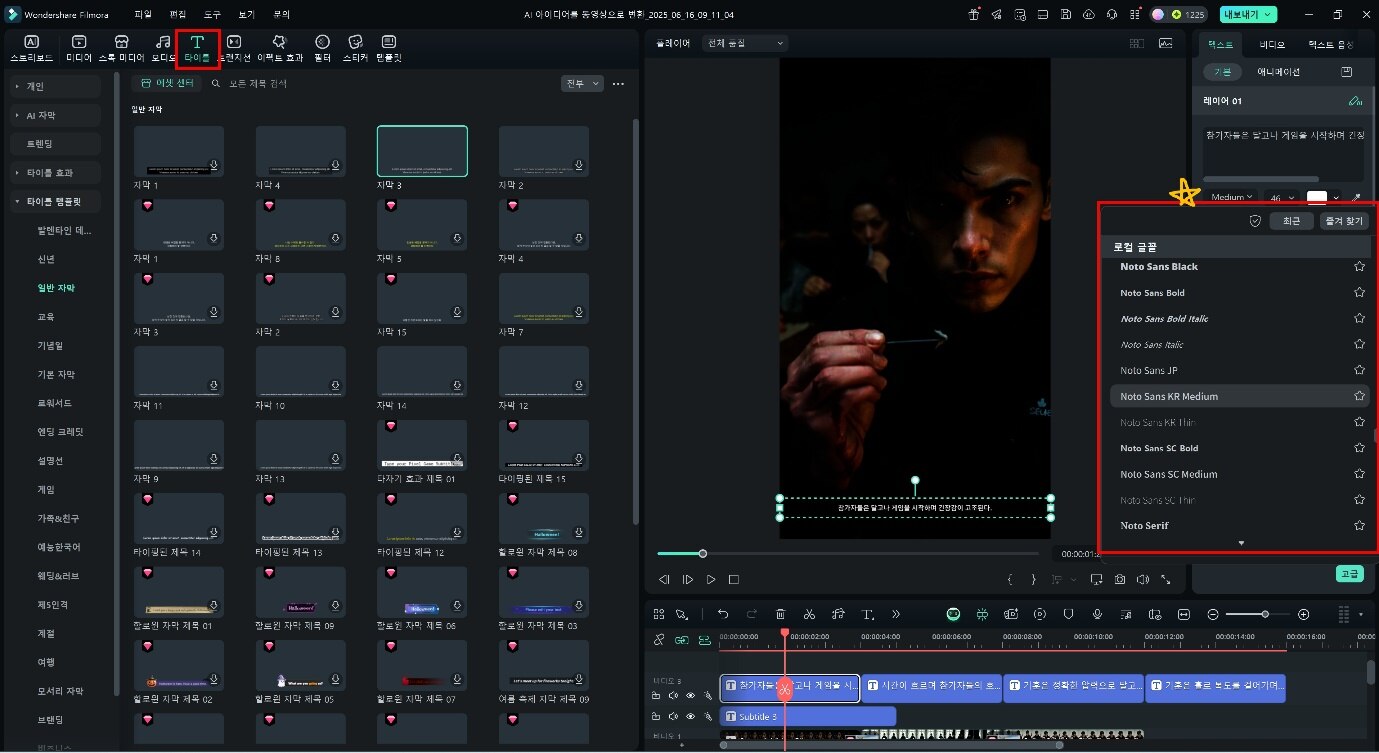
Task: Open the Medium font weight dropdown
Action: tap(1231, 198)
